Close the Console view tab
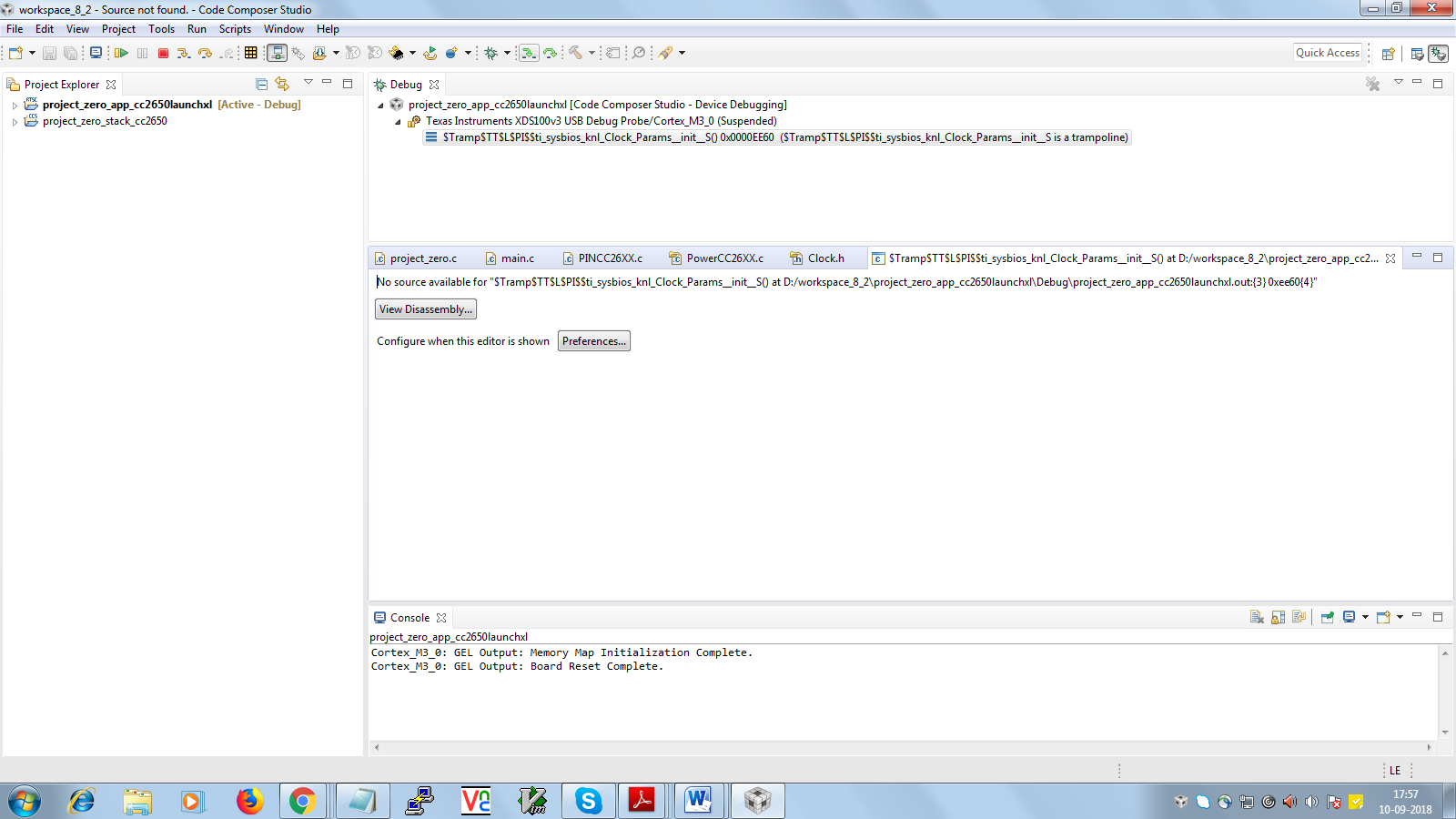Screen dimensions: 1456x819 click(441, 618)
